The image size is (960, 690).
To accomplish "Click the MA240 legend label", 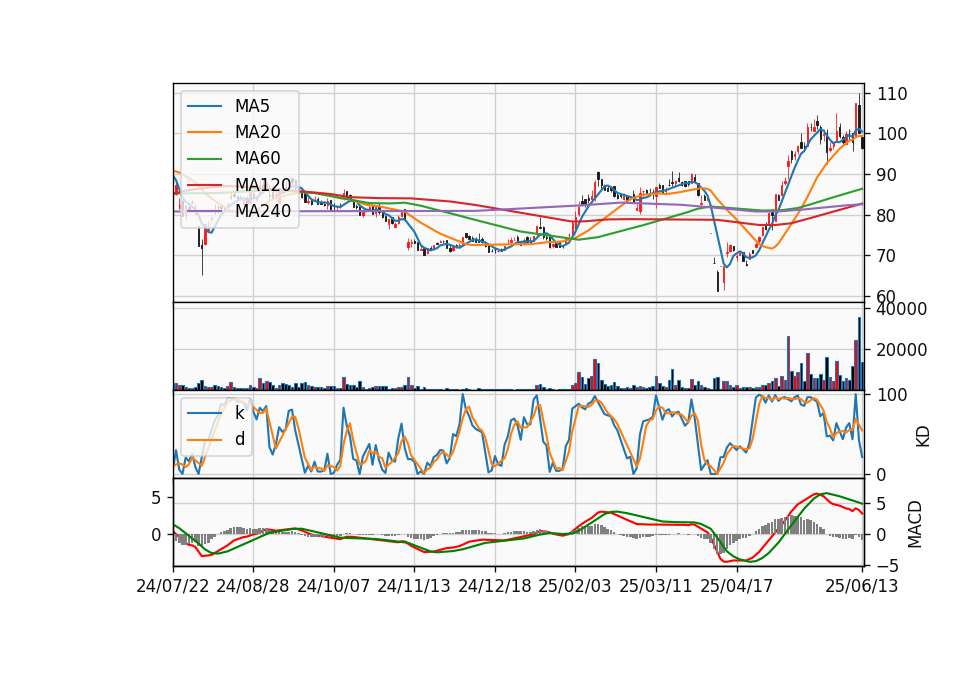I will pyautogui.click(x=263, y=211).
